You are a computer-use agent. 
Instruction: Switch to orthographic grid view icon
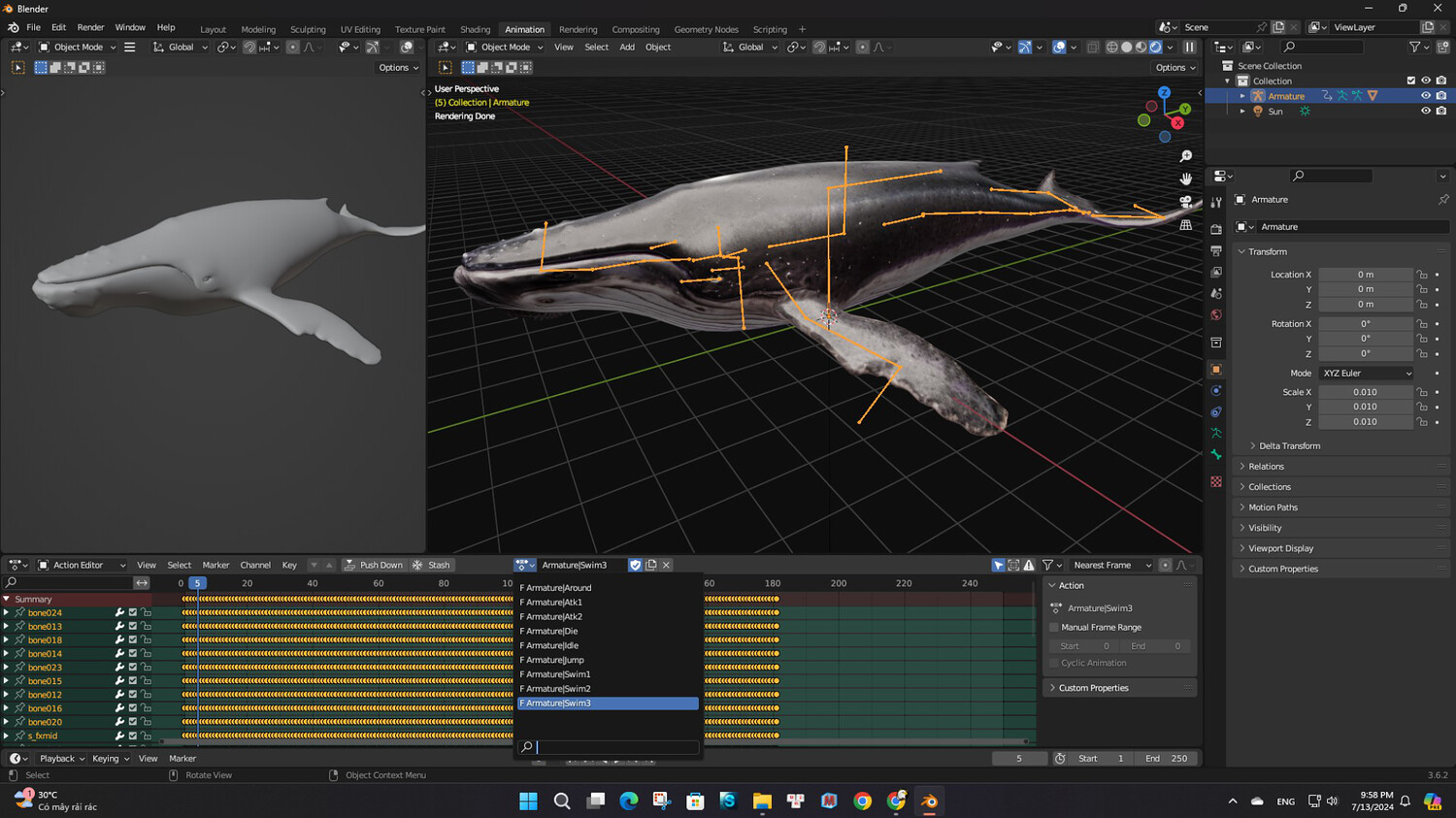coord(1185,225)
